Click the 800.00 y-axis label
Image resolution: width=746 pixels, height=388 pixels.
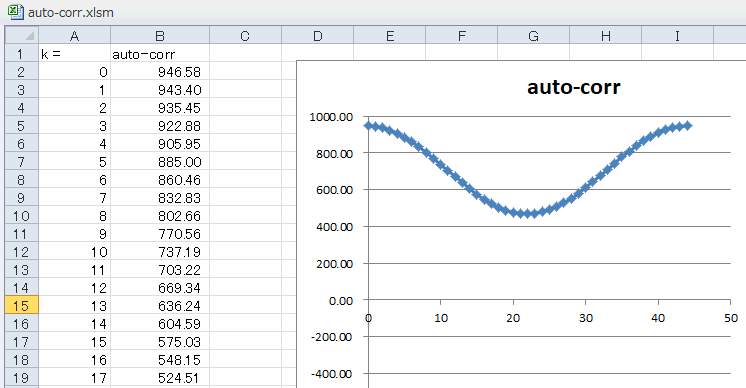tap(334, 154)
